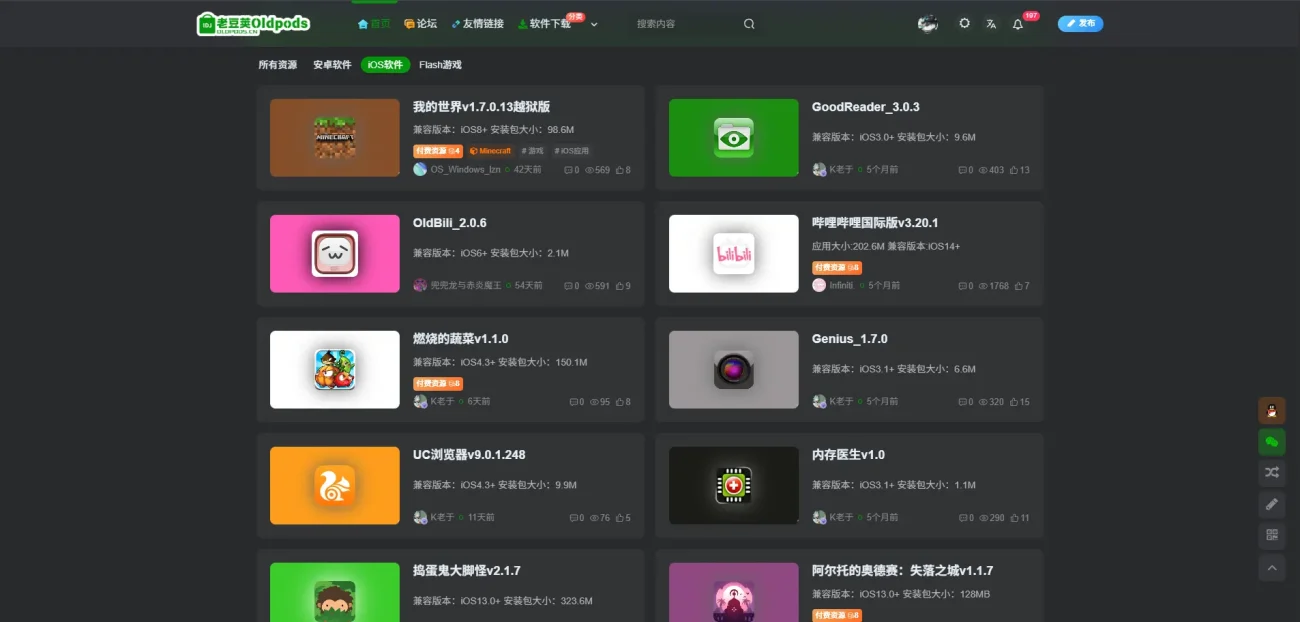Image resolution: width=1300 pixels, height=622 pixels.
Task: Select the 所有资源 tab
Action: (278, 65)
